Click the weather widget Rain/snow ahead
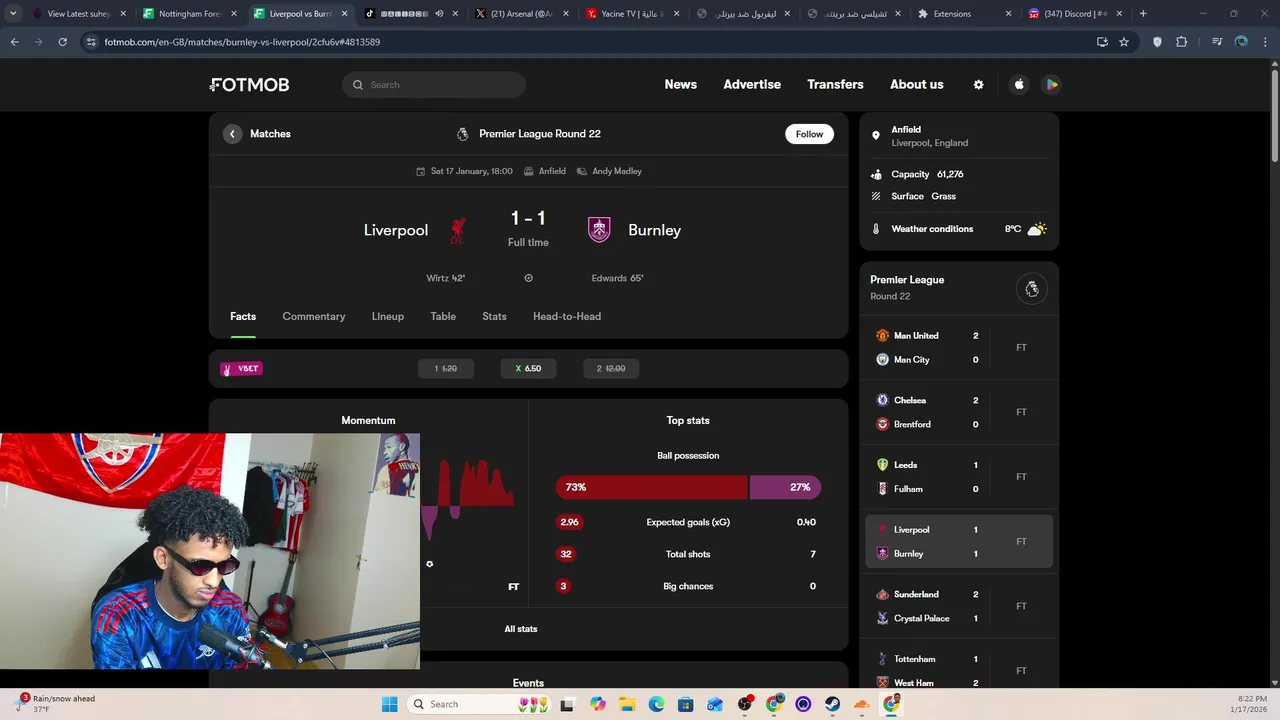The width and height of the screenshot is (1280, 720). 56,704
